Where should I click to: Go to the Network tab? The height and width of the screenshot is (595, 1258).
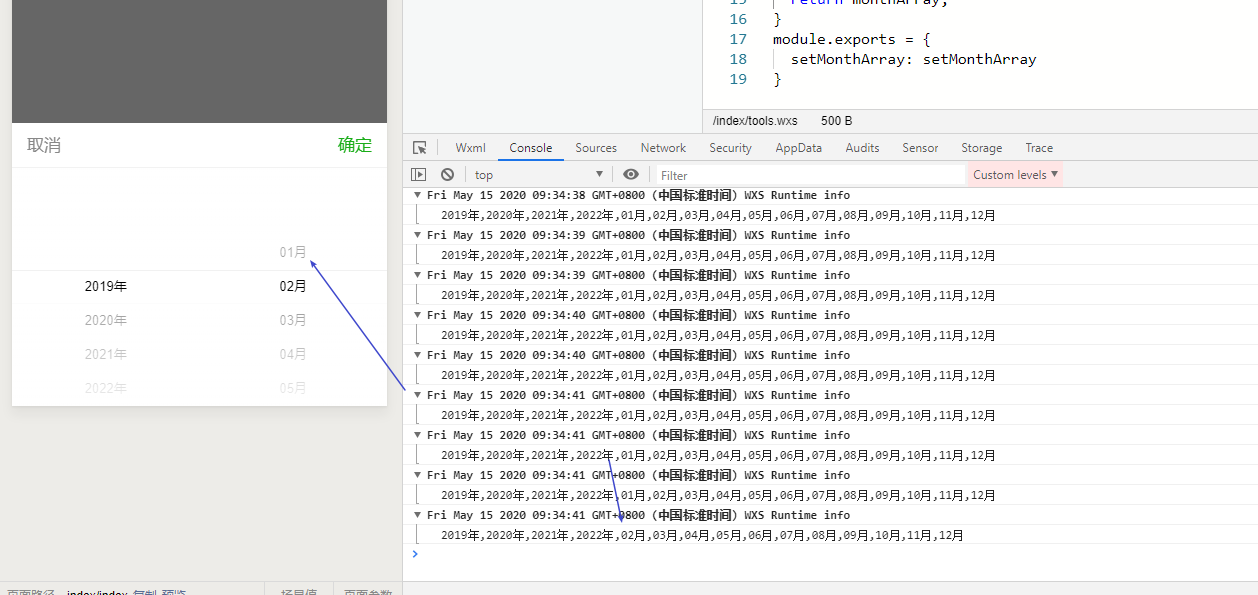[x=663, y=147]
